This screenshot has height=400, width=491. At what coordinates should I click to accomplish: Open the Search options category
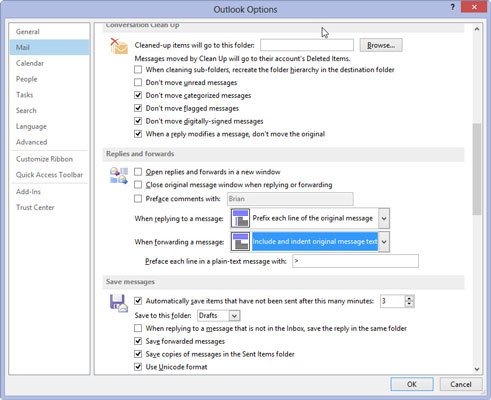click(x=49, y=111)
